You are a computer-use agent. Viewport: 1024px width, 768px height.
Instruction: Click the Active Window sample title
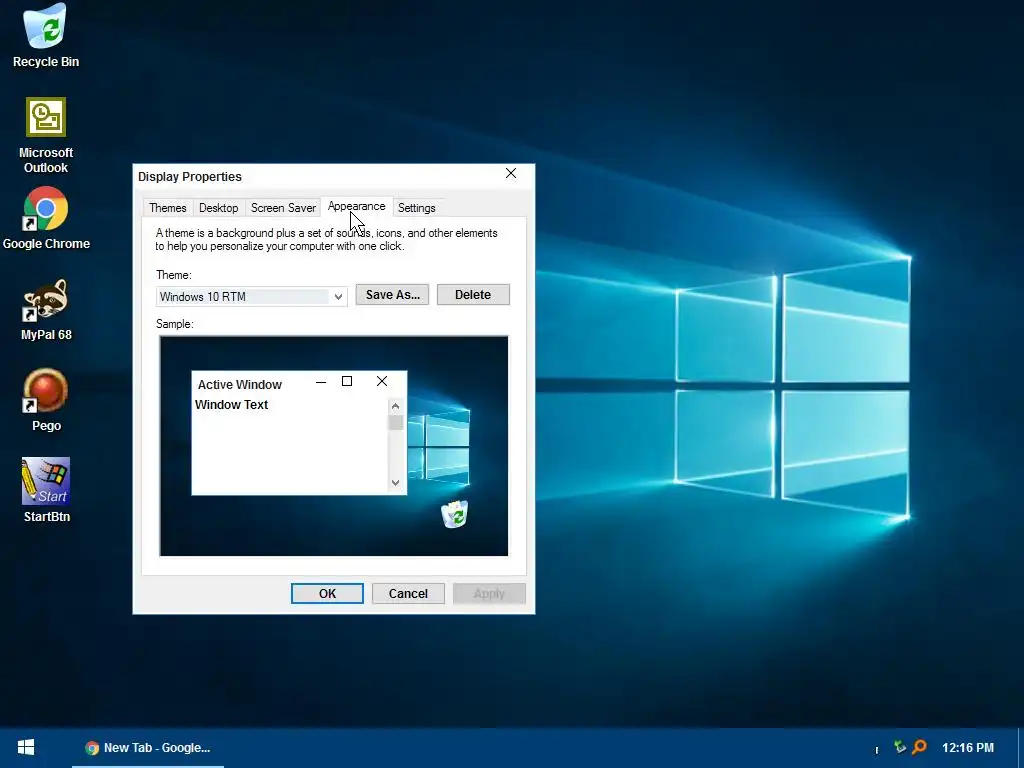[x=240, y=385]
